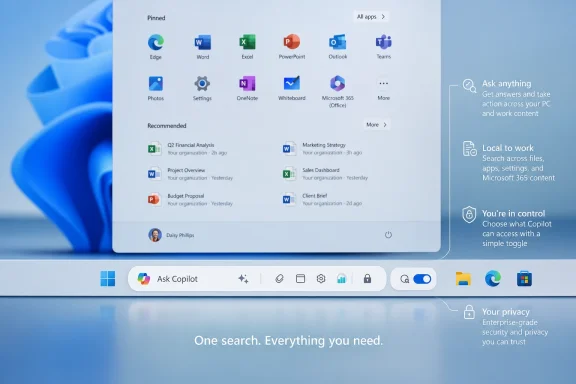
Task: Expand More recommended files
Action: coord(377,125)
